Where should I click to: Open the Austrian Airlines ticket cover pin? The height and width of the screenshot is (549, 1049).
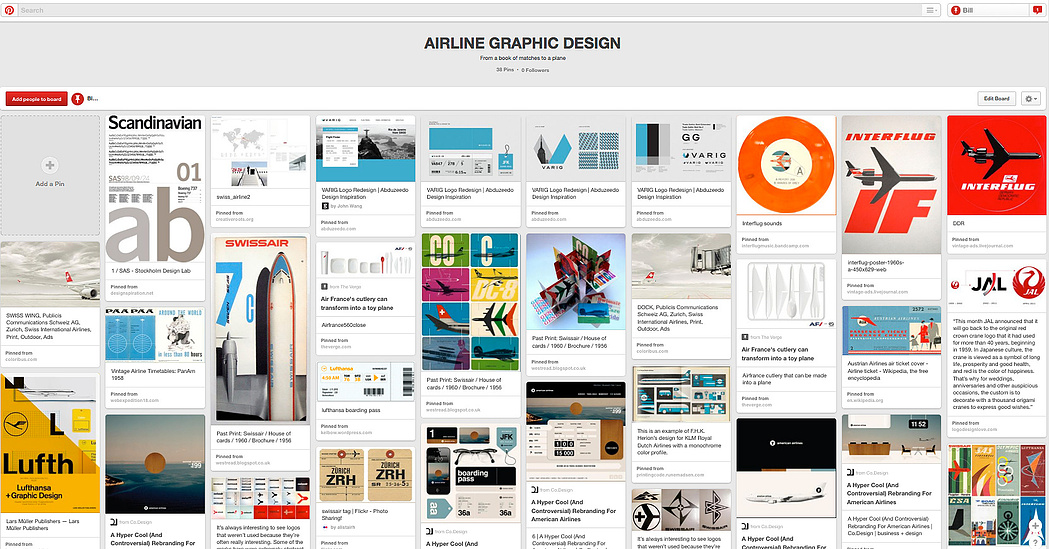[x=891, y=330]
